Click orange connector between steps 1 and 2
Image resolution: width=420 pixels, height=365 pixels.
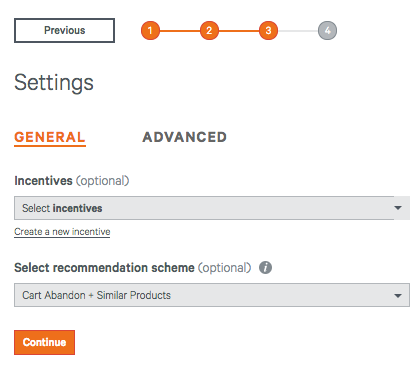click(180, 31)
